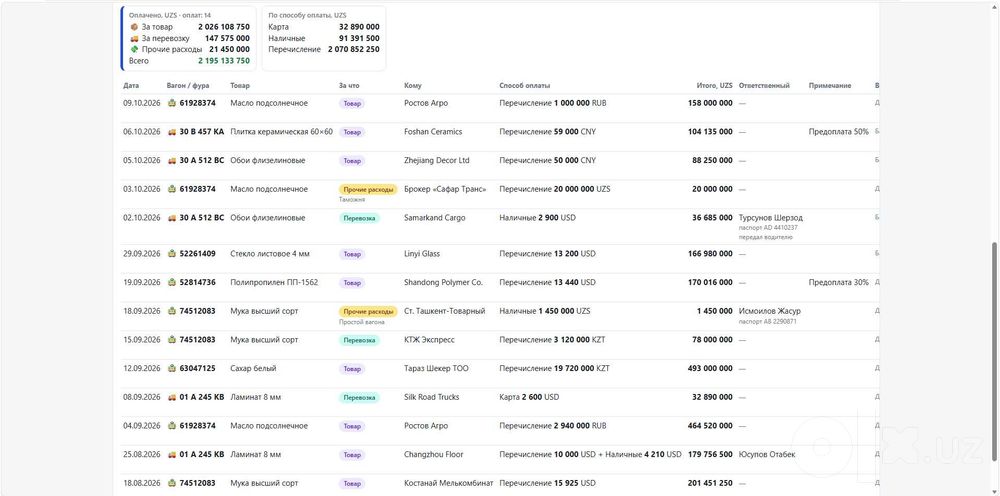Screen dimensions: 1000x496
Task: Click the wagon icon beside 63047125
Action: pos(172,368)
